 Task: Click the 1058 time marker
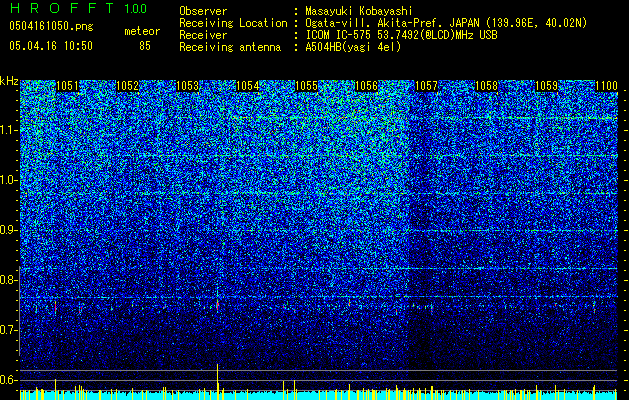tap(486, 86)
